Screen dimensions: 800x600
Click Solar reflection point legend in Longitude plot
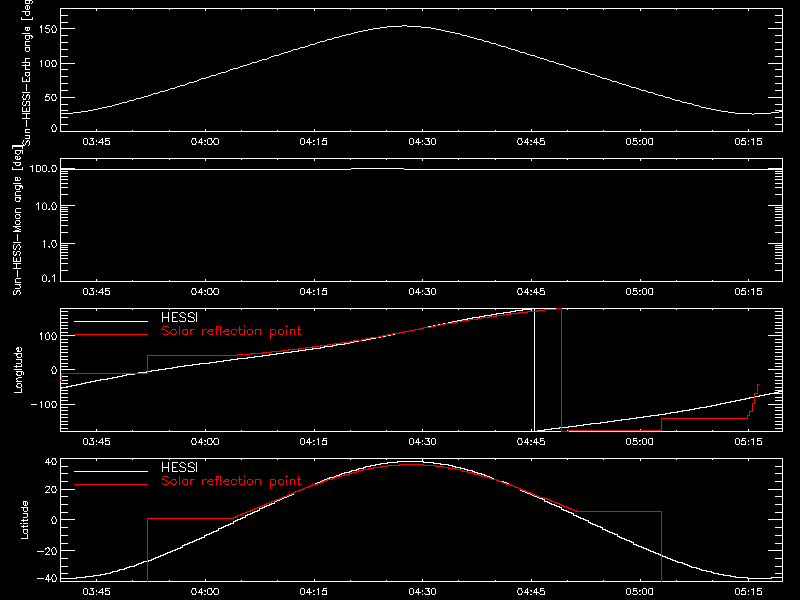point(231,331)
